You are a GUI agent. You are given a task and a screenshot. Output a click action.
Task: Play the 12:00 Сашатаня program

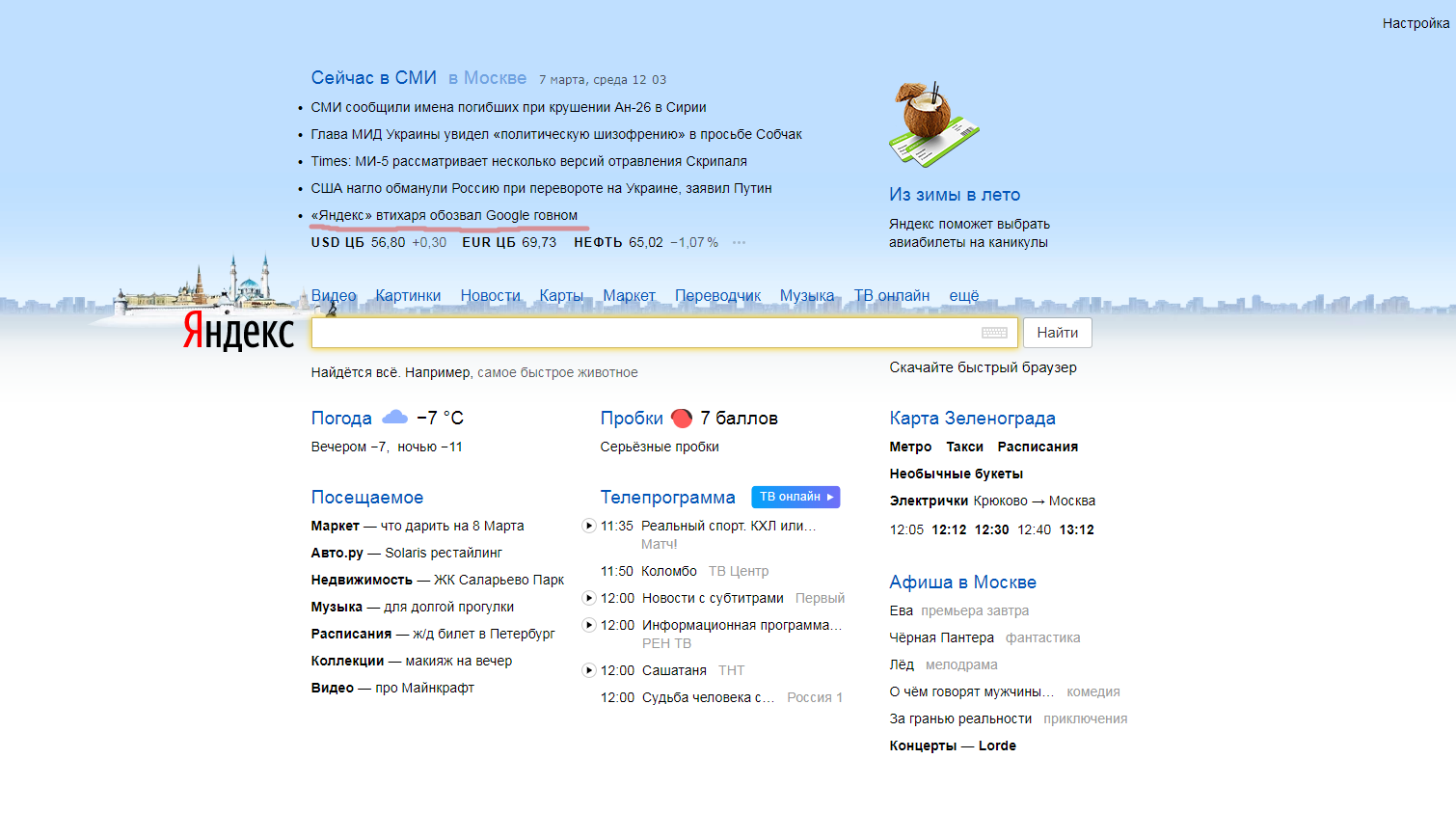click(x=589, y=670)
